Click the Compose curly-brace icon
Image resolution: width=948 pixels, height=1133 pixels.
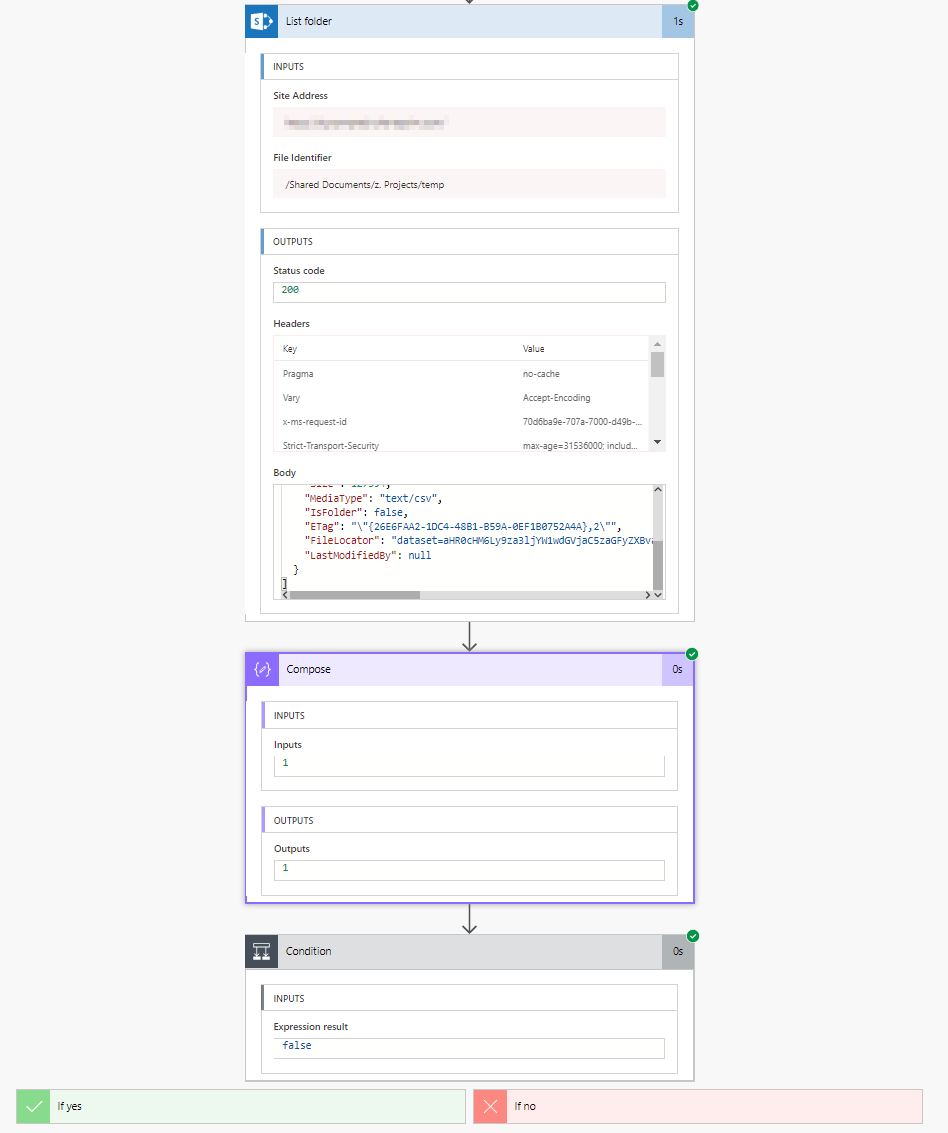pyautogui.click(x=262, y=669)
